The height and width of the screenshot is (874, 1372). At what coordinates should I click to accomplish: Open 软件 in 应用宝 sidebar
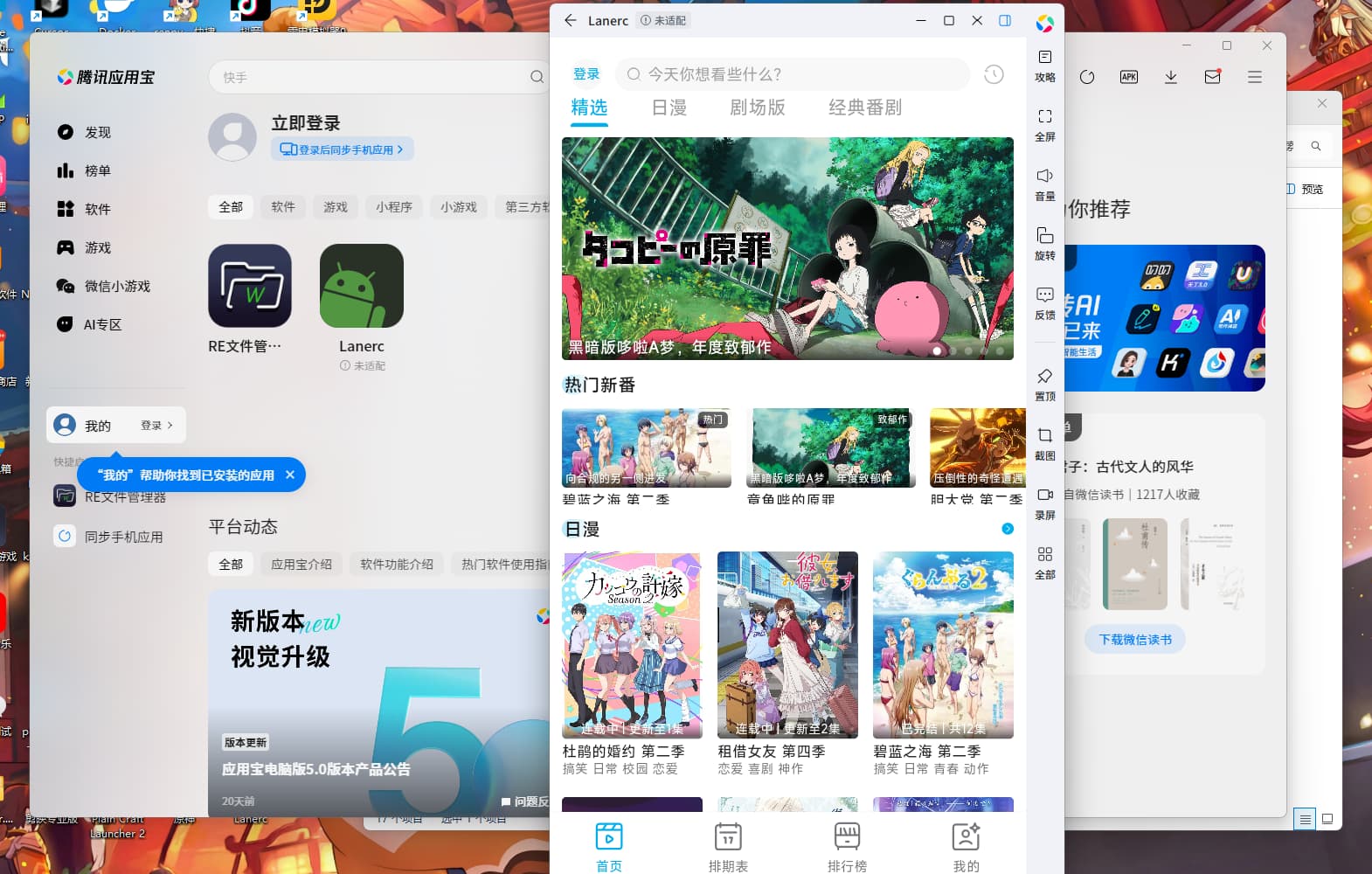[x=85, y=209]
